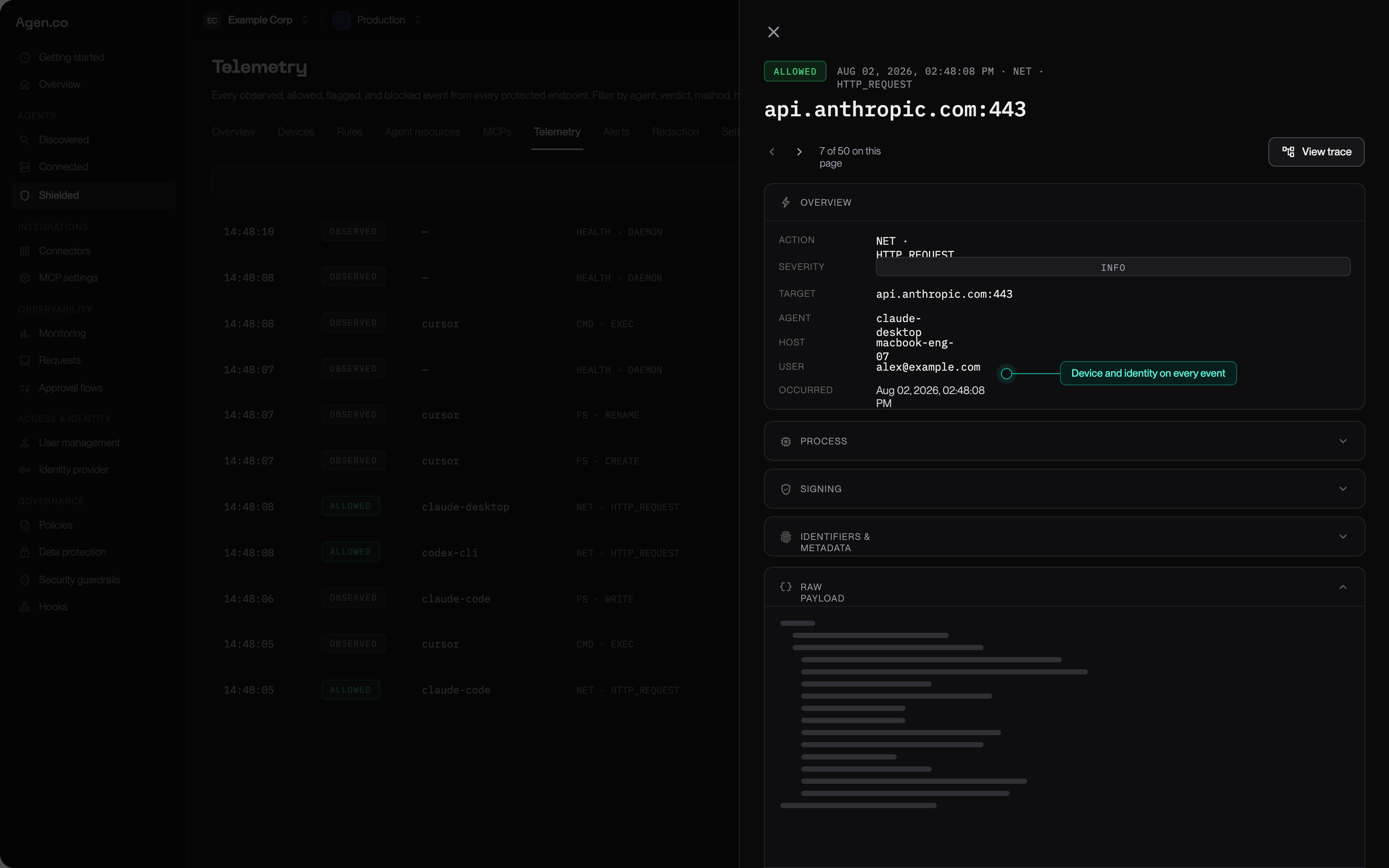Open Discovered agents
Image resolution: width=1389 pixels, height=868 pixels.
[x=64, y=140]
